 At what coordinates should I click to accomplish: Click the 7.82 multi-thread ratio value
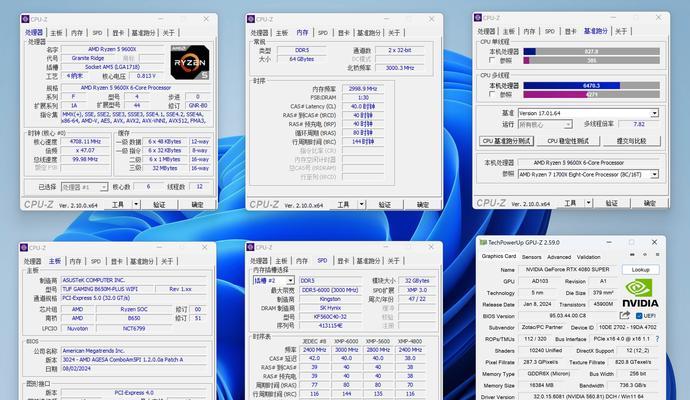click(x=639, y=125)
